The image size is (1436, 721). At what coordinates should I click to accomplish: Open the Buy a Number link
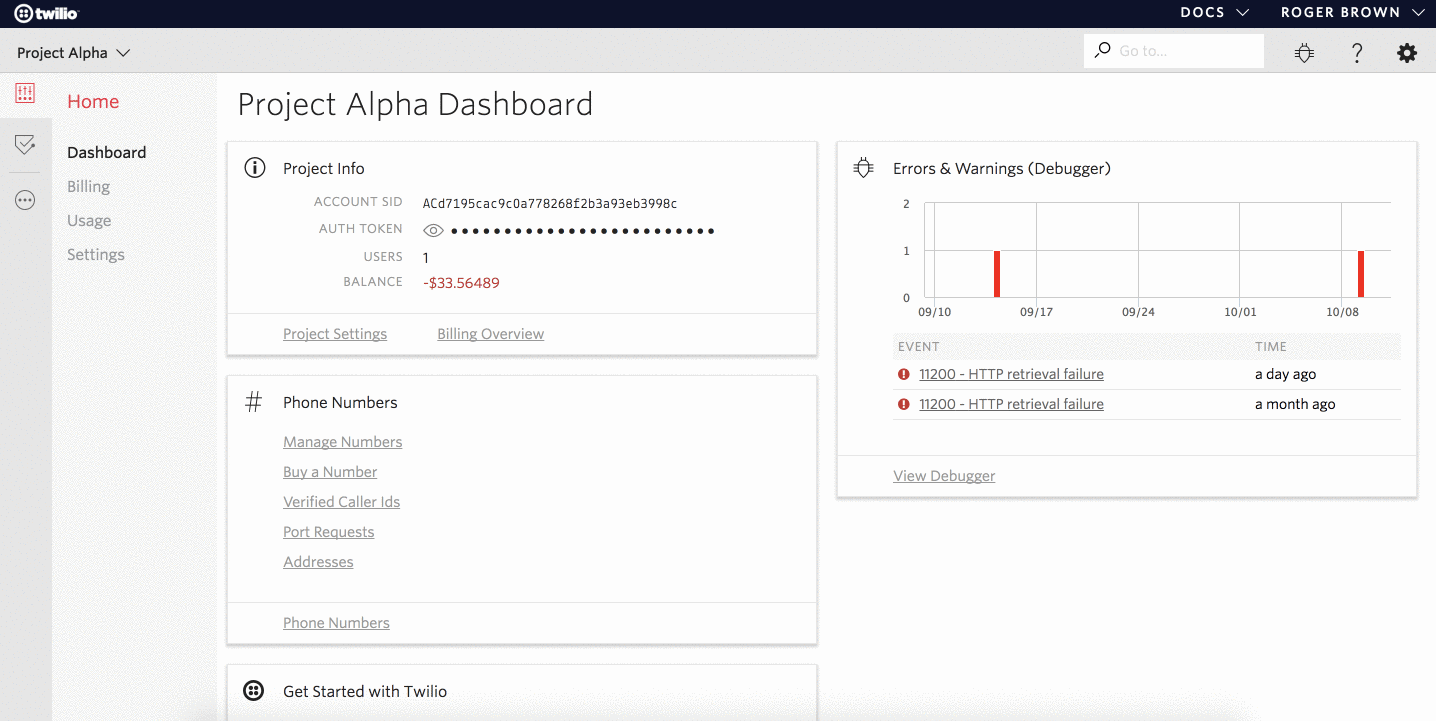point(330,472)
